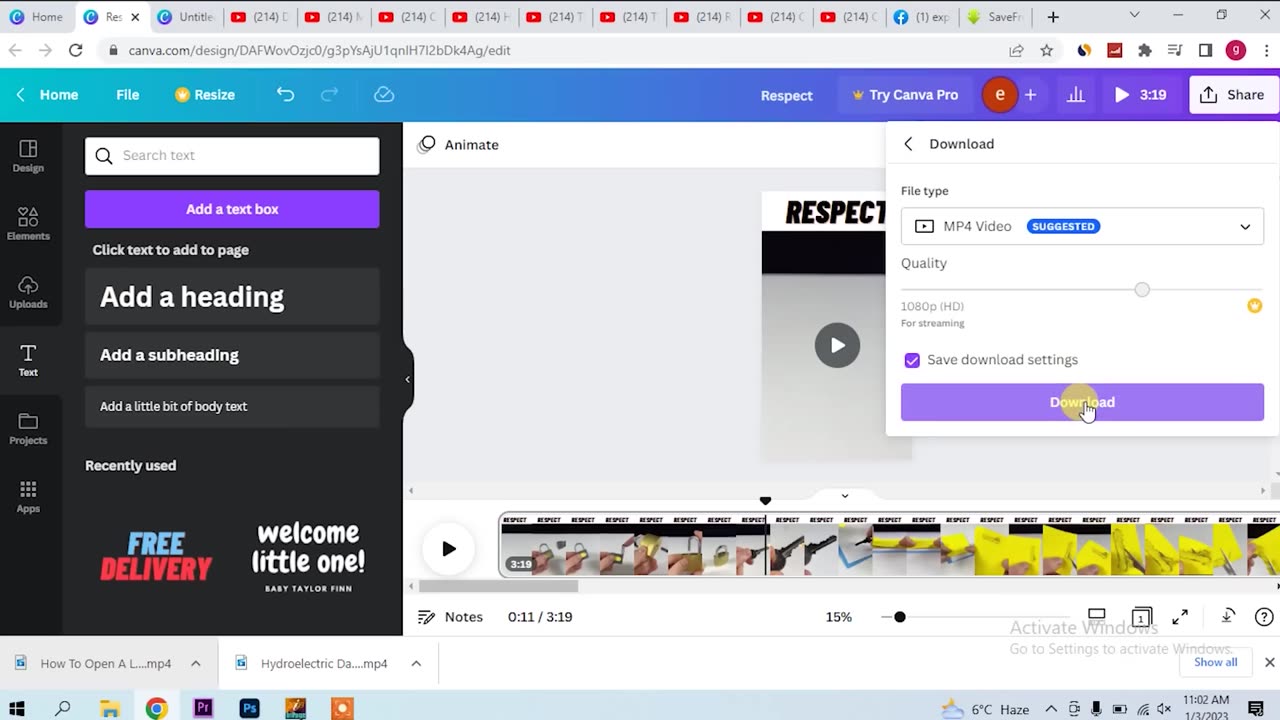The width and height of the screenshot is (1280, 720).
Task: Click the page count icon
Action: click(x=1141, y=617)
